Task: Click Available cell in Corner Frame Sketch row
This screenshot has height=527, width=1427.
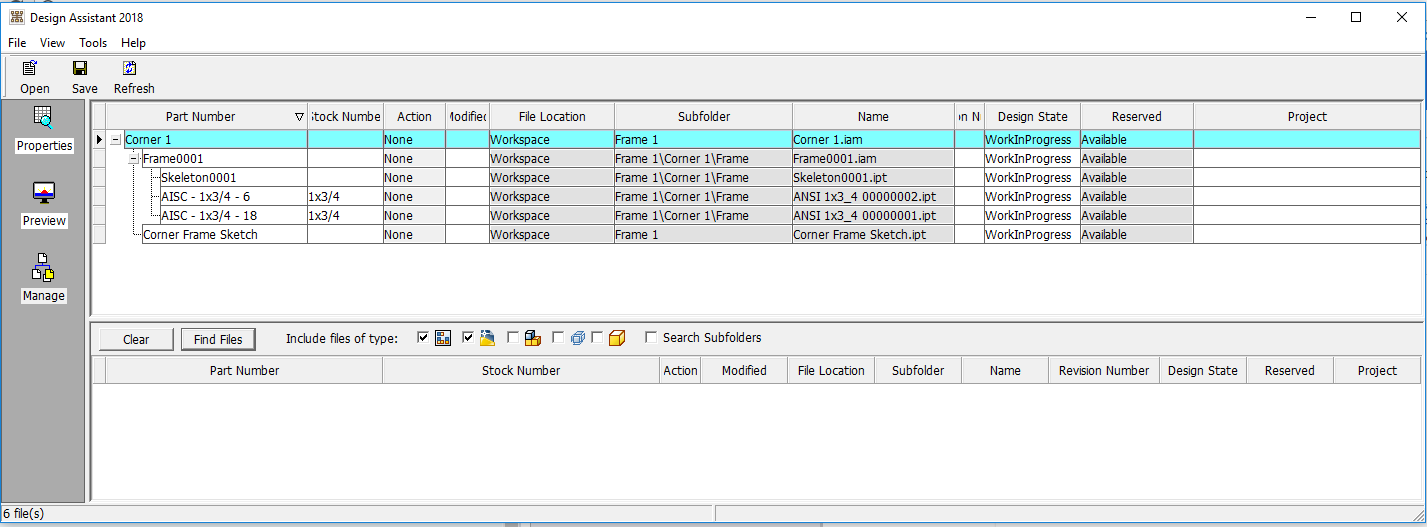Action: point(1137,235)
